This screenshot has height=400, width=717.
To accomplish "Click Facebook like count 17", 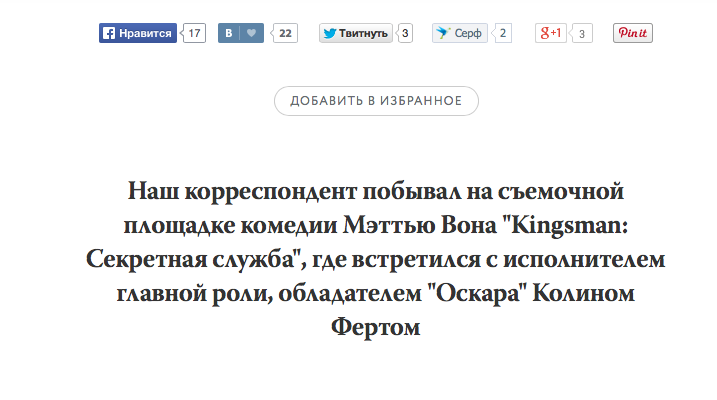I will [194, 33].
